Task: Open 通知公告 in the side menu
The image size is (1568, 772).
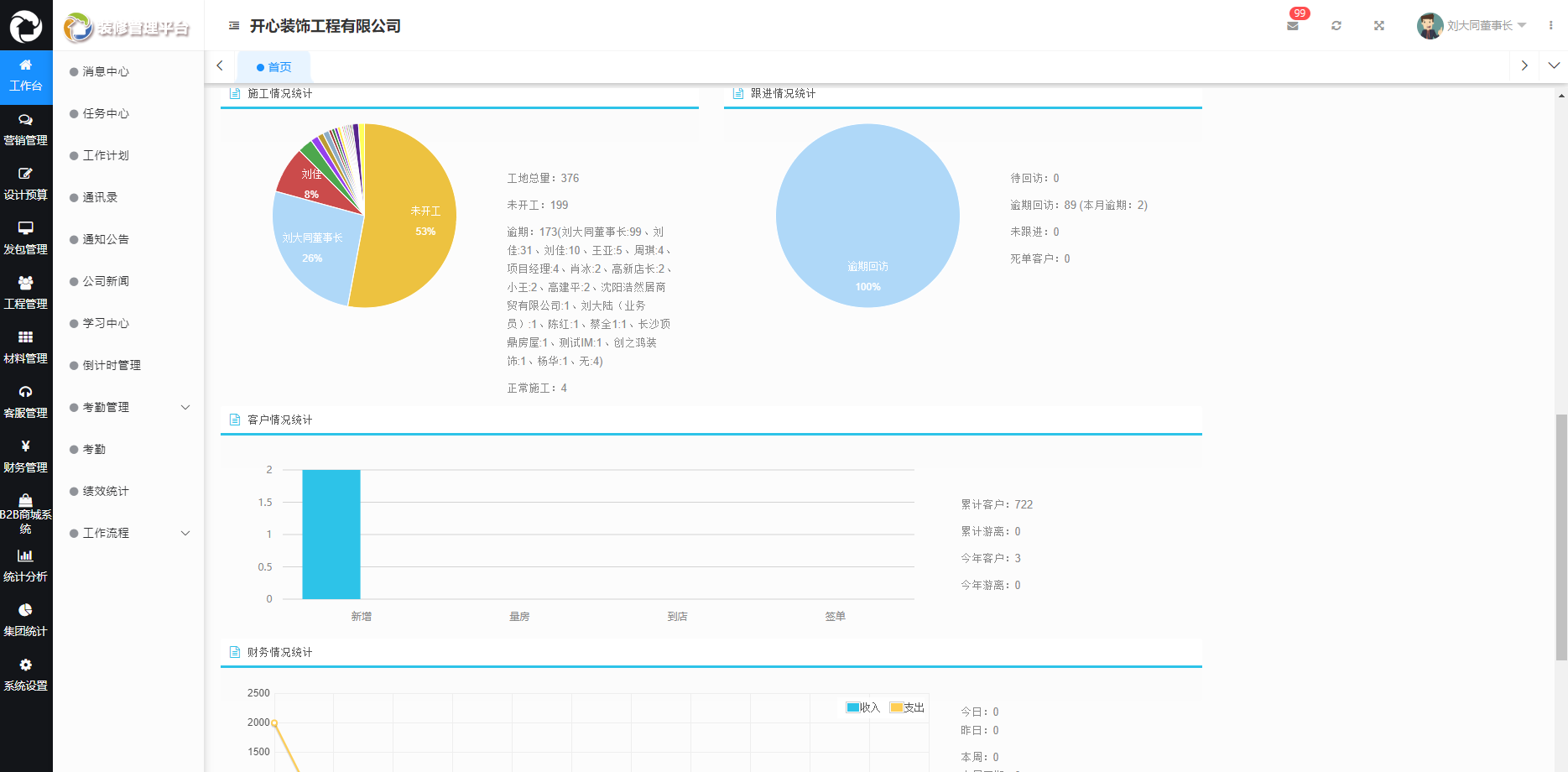Action: (106, 239)
